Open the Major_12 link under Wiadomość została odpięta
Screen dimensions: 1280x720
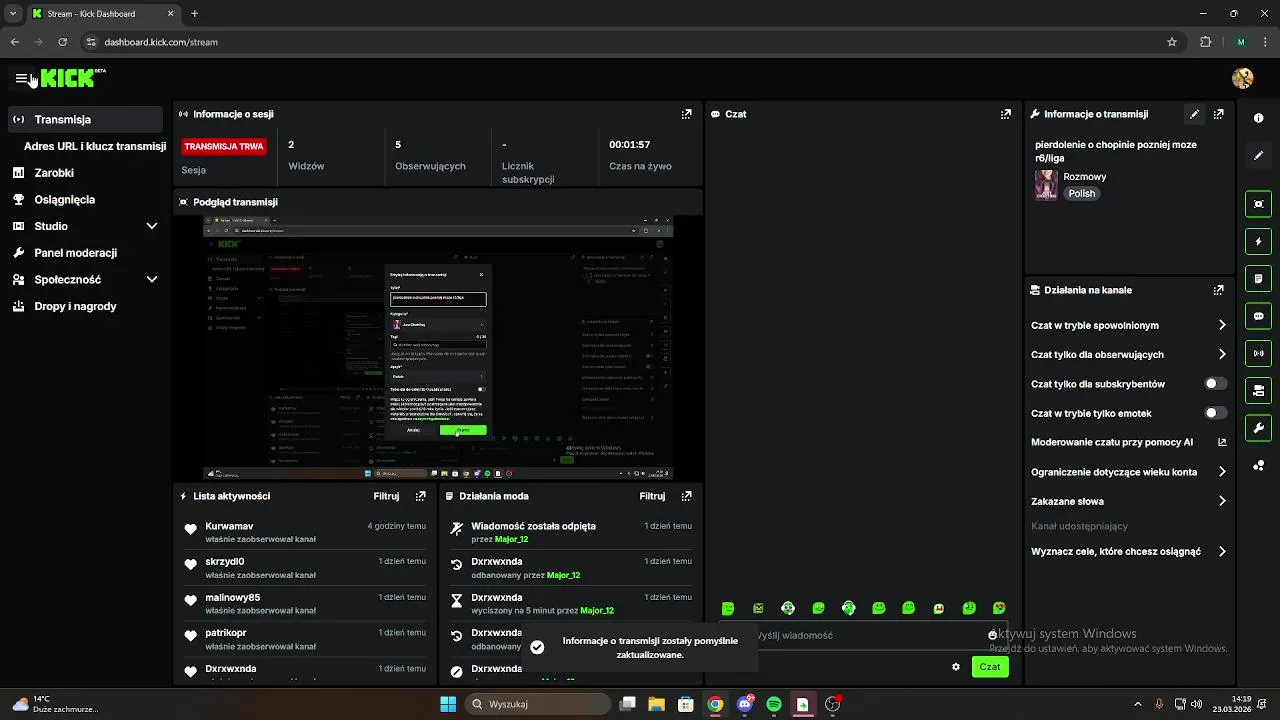point(512,540)
